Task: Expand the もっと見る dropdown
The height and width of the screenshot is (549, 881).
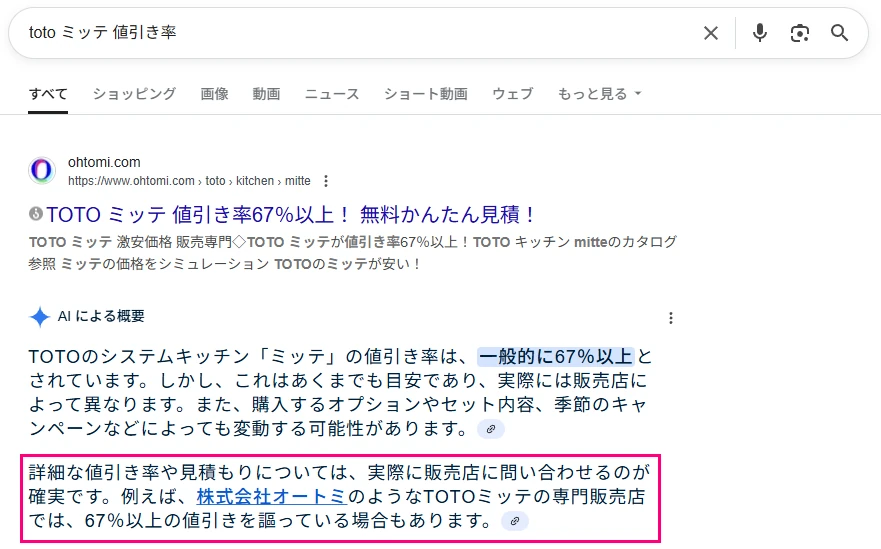Action: click(x=599, y=94)
